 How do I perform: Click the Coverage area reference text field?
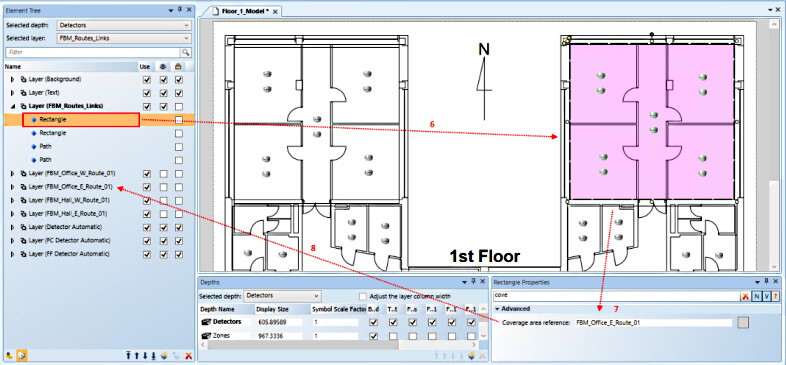pyautogui.click(x=654, y=323)
